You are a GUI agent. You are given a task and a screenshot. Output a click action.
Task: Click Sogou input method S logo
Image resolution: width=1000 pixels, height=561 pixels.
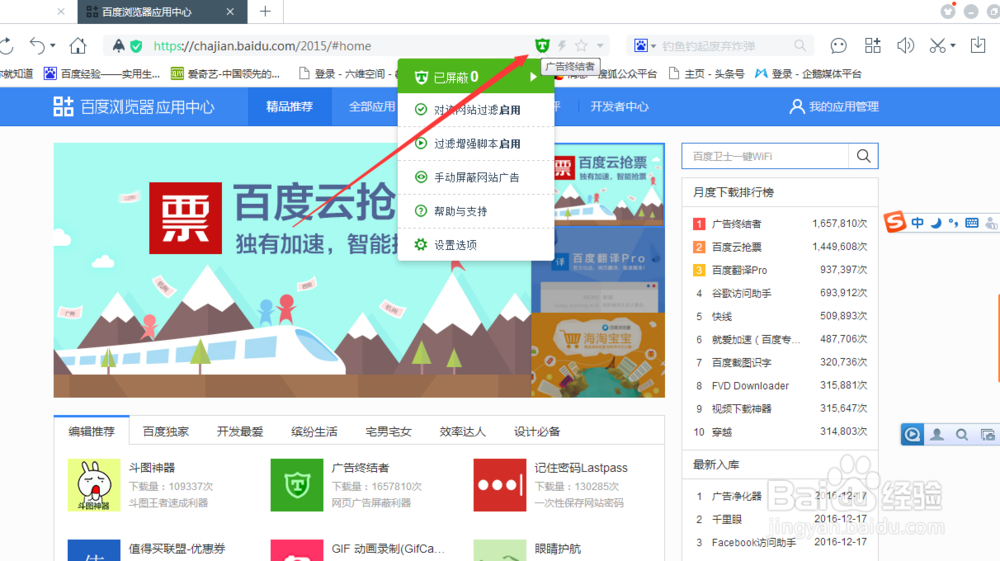pyautogui.click(x=895, y=222)
